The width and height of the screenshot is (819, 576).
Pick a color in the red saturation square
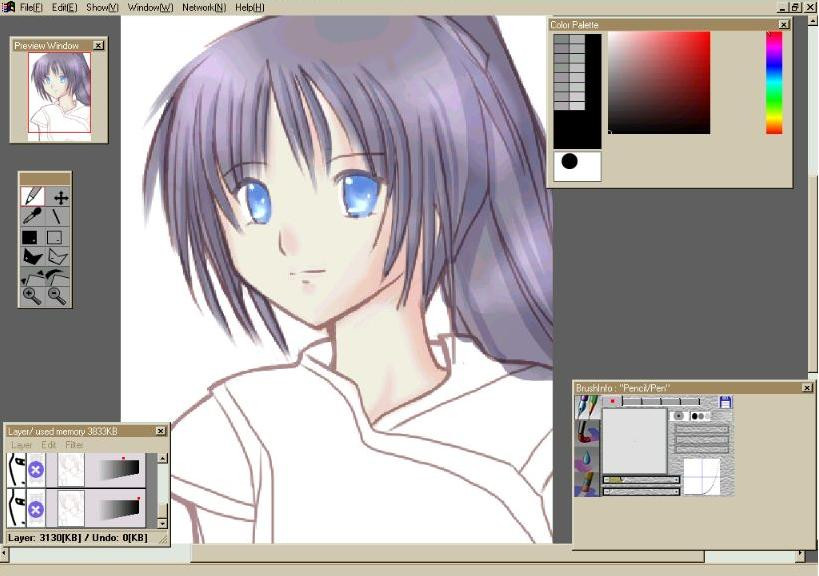pyautogui.click(x=659, y=83)
